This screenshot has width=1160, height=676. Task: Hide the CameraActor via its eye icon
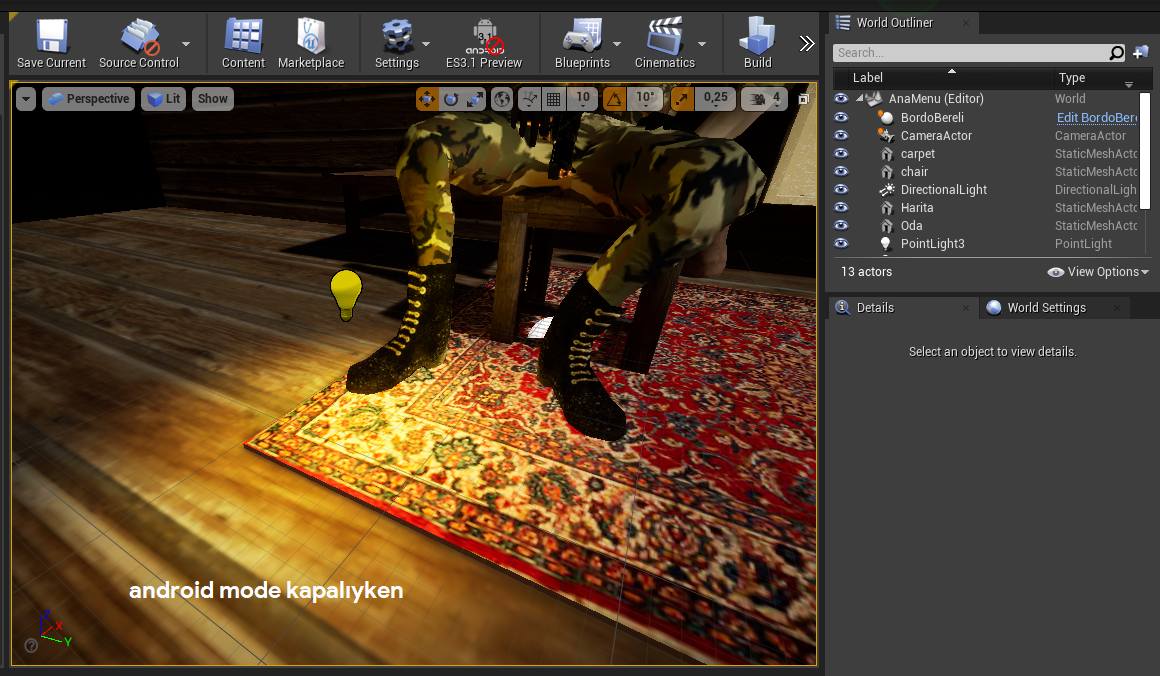[841, 135]
